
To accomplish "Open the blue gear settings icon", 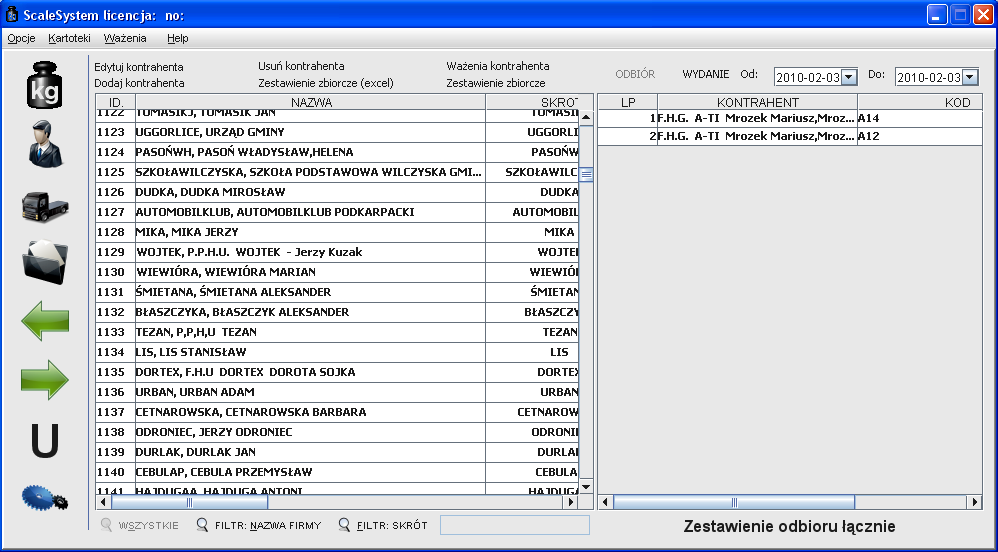I will 45,498.
